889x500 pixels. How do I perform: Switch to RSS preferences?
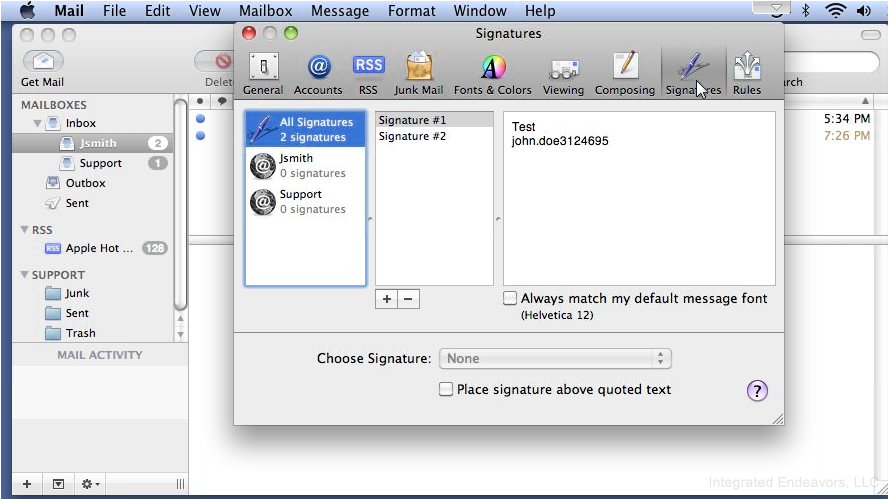pyautogui.click(x=369, y=74)
